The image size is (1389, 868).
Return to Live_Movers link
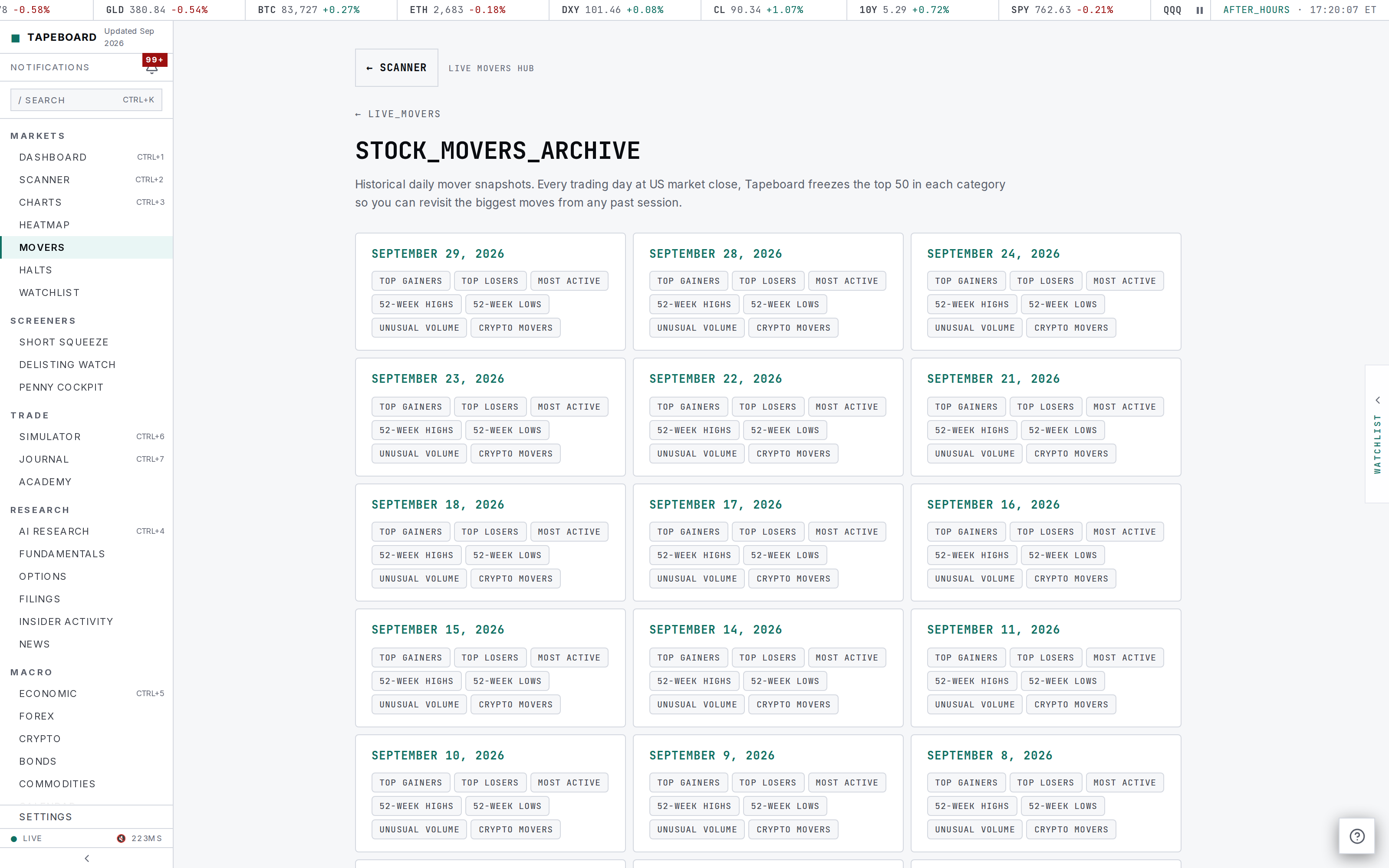(398, 114)
